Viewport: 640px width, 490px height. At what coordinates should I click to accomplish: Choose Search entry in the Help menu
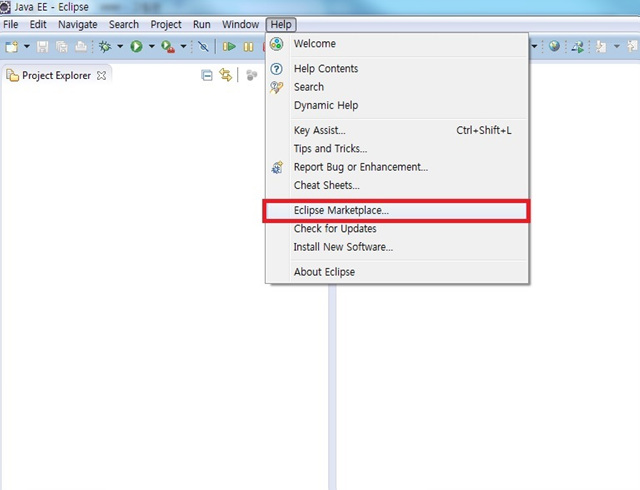397,87
